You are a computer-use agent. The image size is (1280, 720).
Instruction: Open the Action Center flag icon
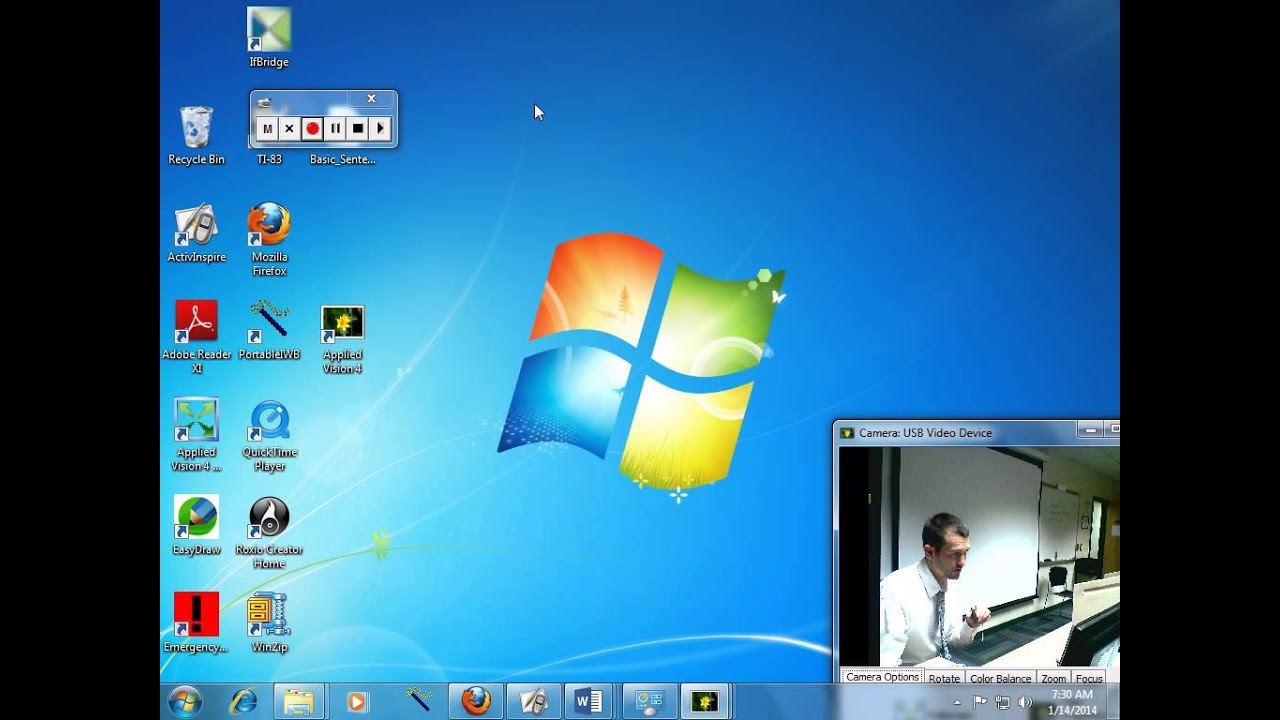coord(980,703)
